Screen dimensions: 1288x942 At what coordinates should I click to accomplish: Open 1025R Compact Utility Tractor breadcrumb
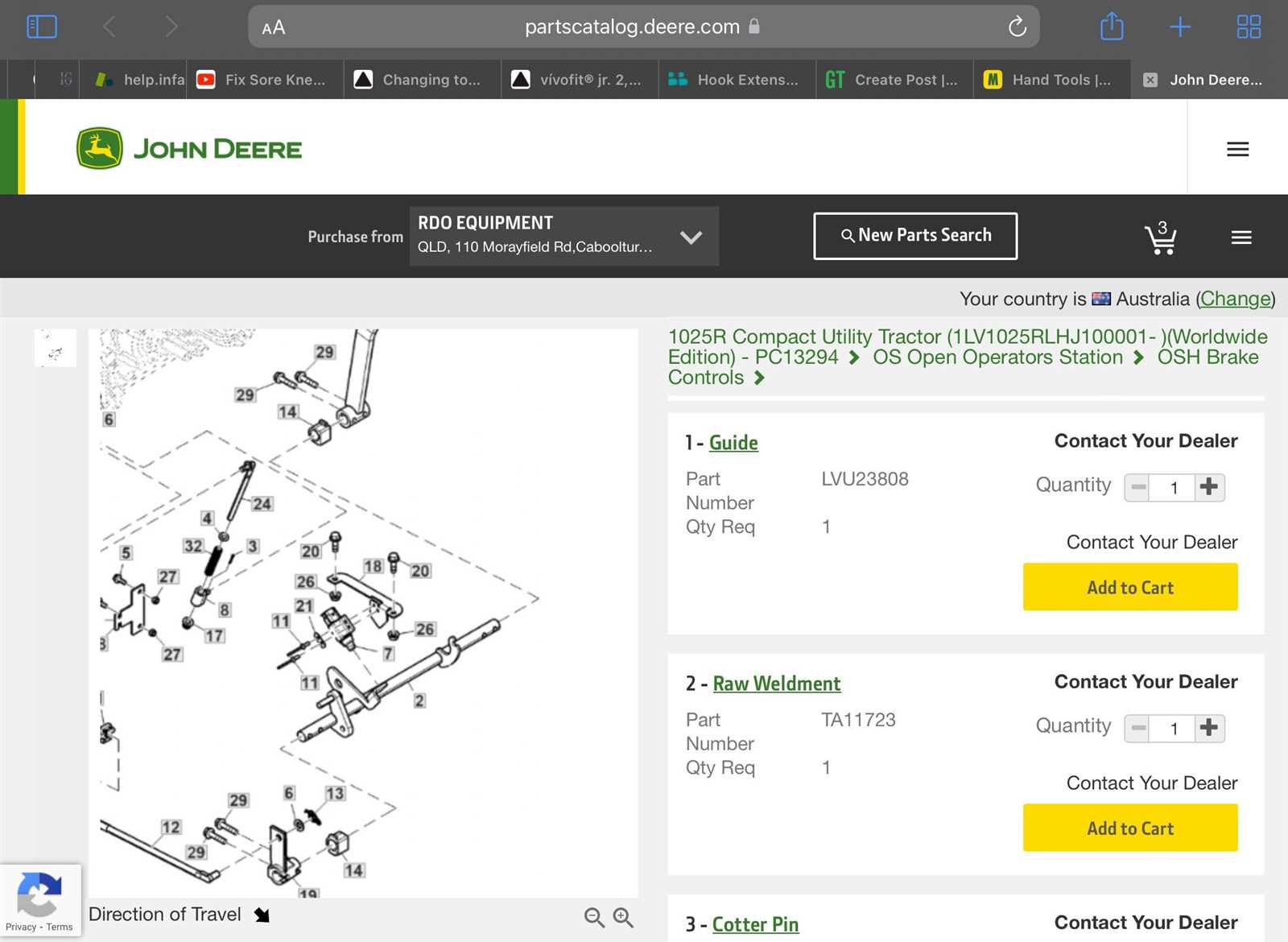coord(968,347)
